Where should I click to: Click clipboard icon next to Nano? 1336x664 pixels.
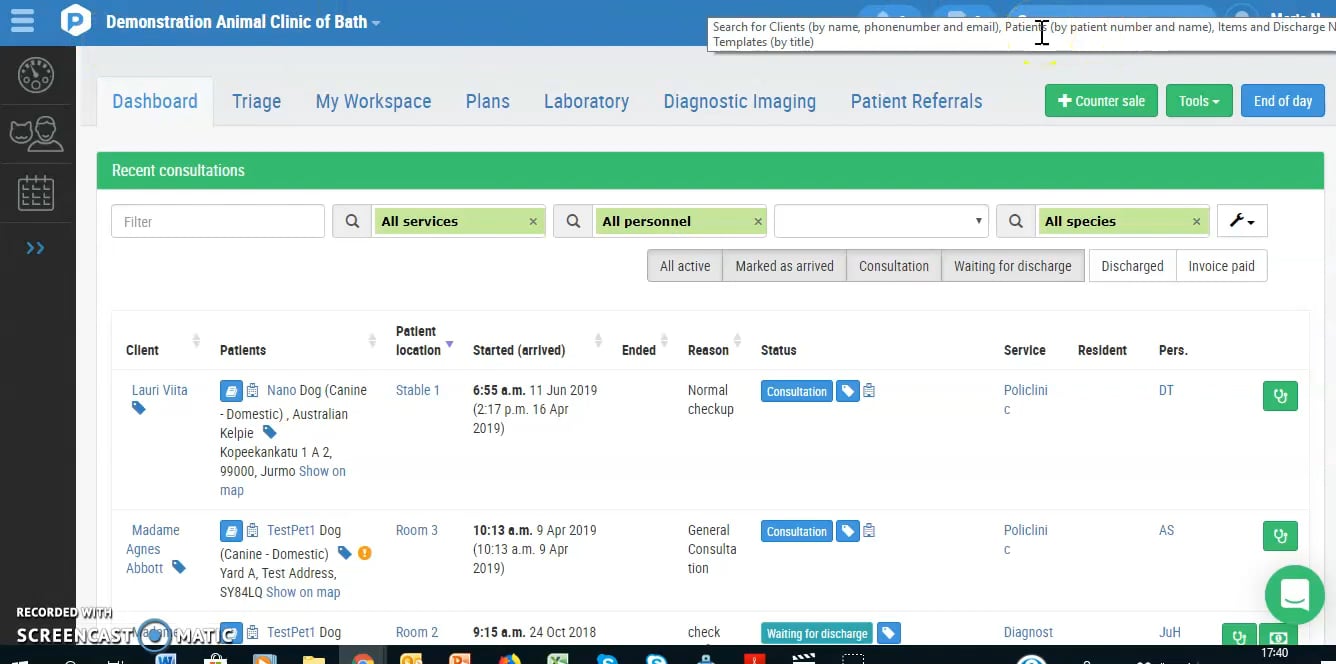coord(253,391)
